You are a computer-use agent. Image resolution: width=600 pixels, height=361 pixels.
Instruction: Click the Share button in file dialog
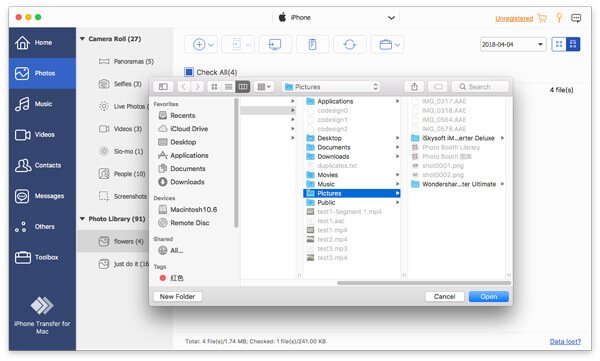pos(414,87)
